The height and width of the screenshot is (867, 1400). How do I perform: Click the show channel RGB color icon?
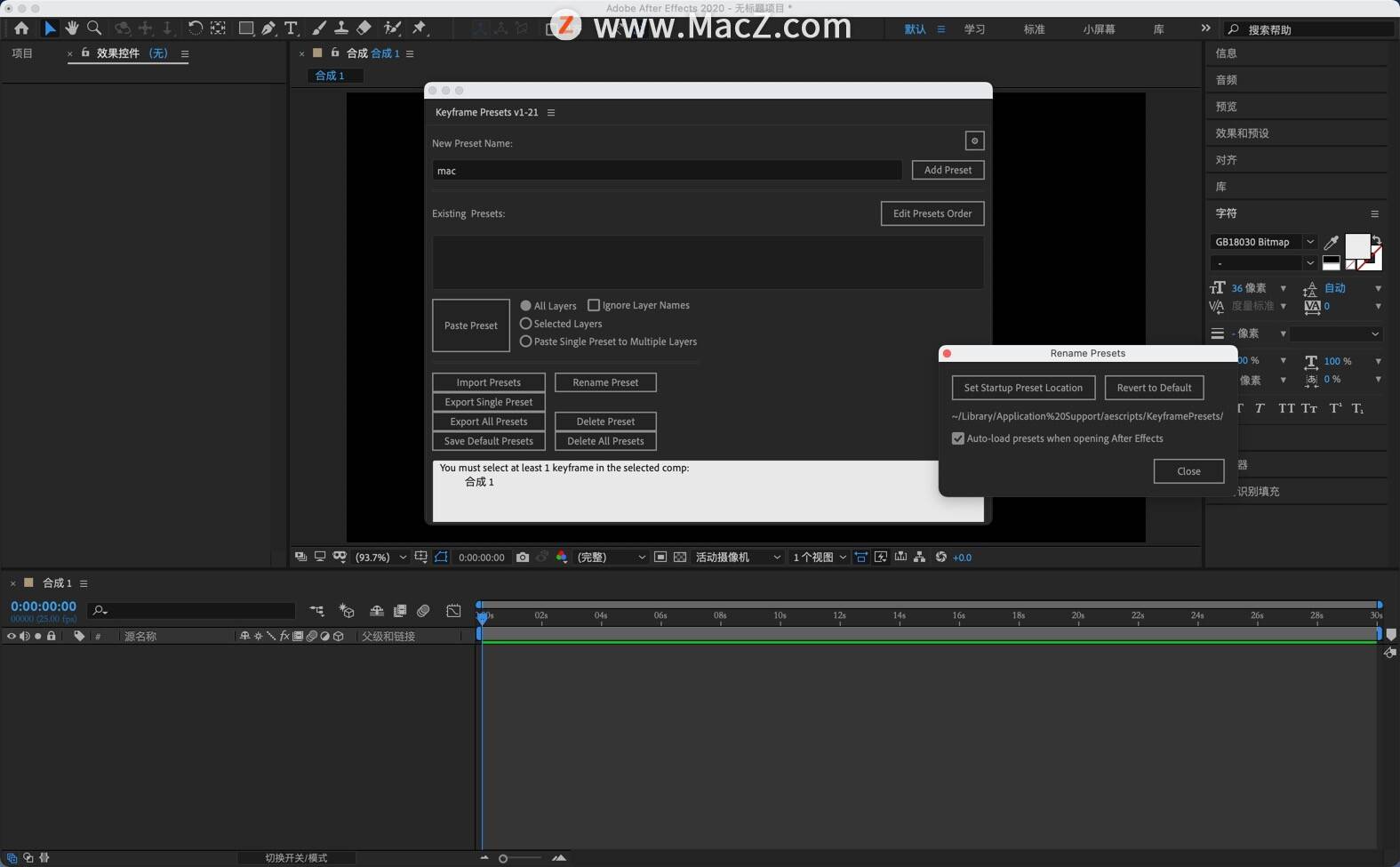[562, 558]
